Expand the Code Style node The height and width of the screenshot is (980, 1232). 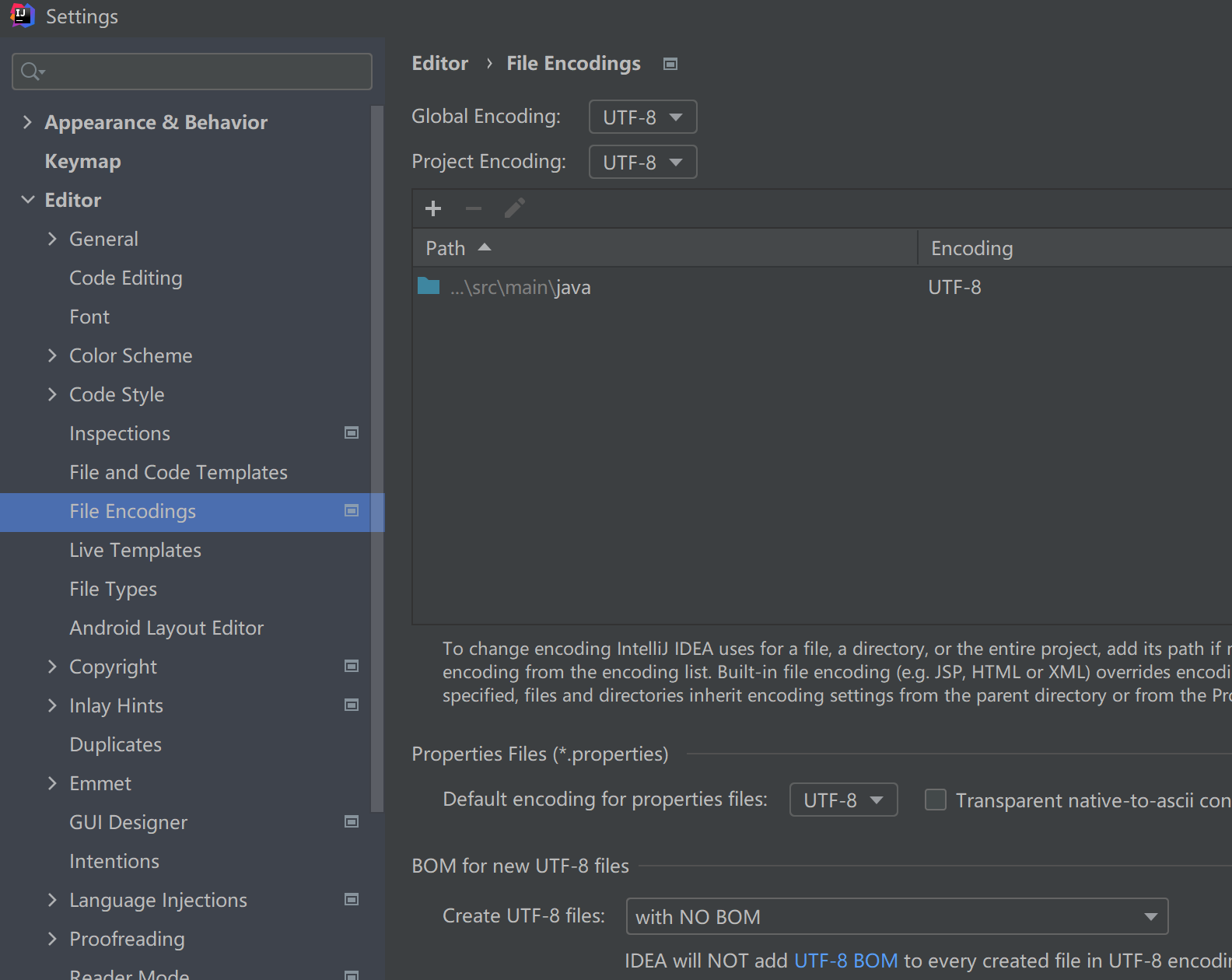point(52,394)
